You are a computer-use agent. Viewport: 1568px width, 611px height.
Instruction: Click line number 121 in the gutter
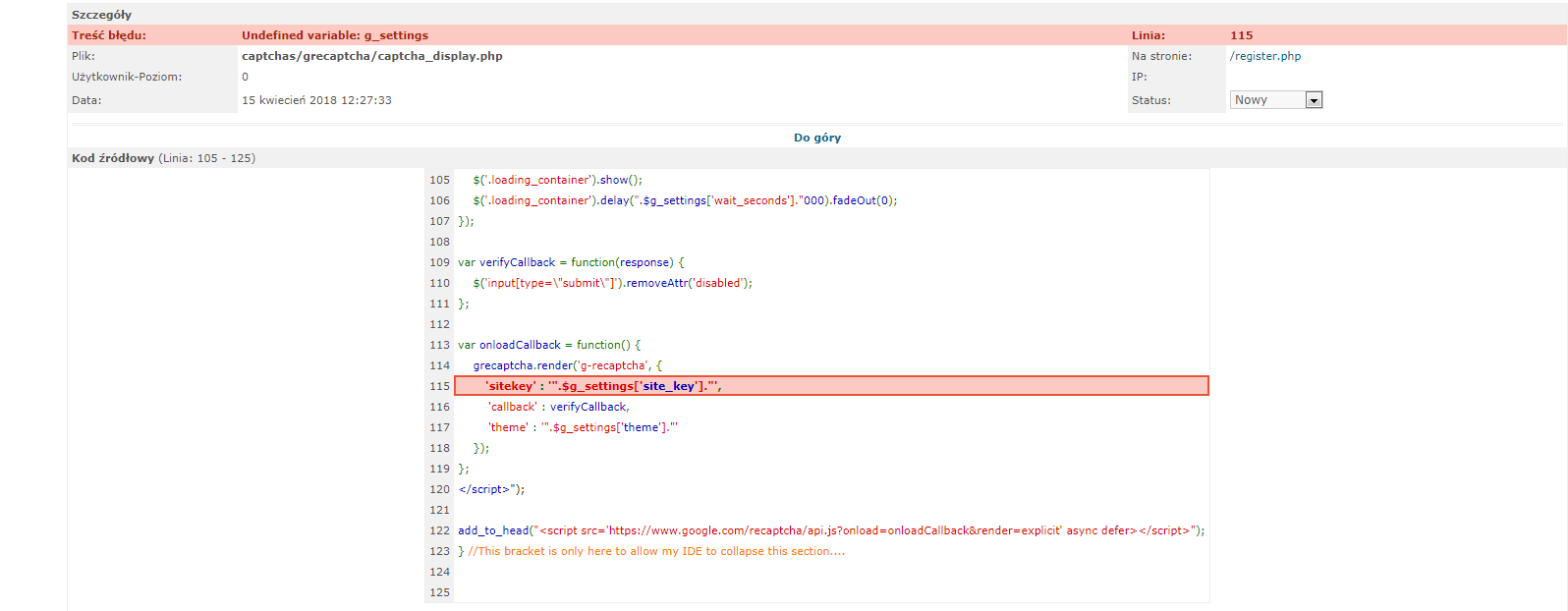[x=439, y=510]
